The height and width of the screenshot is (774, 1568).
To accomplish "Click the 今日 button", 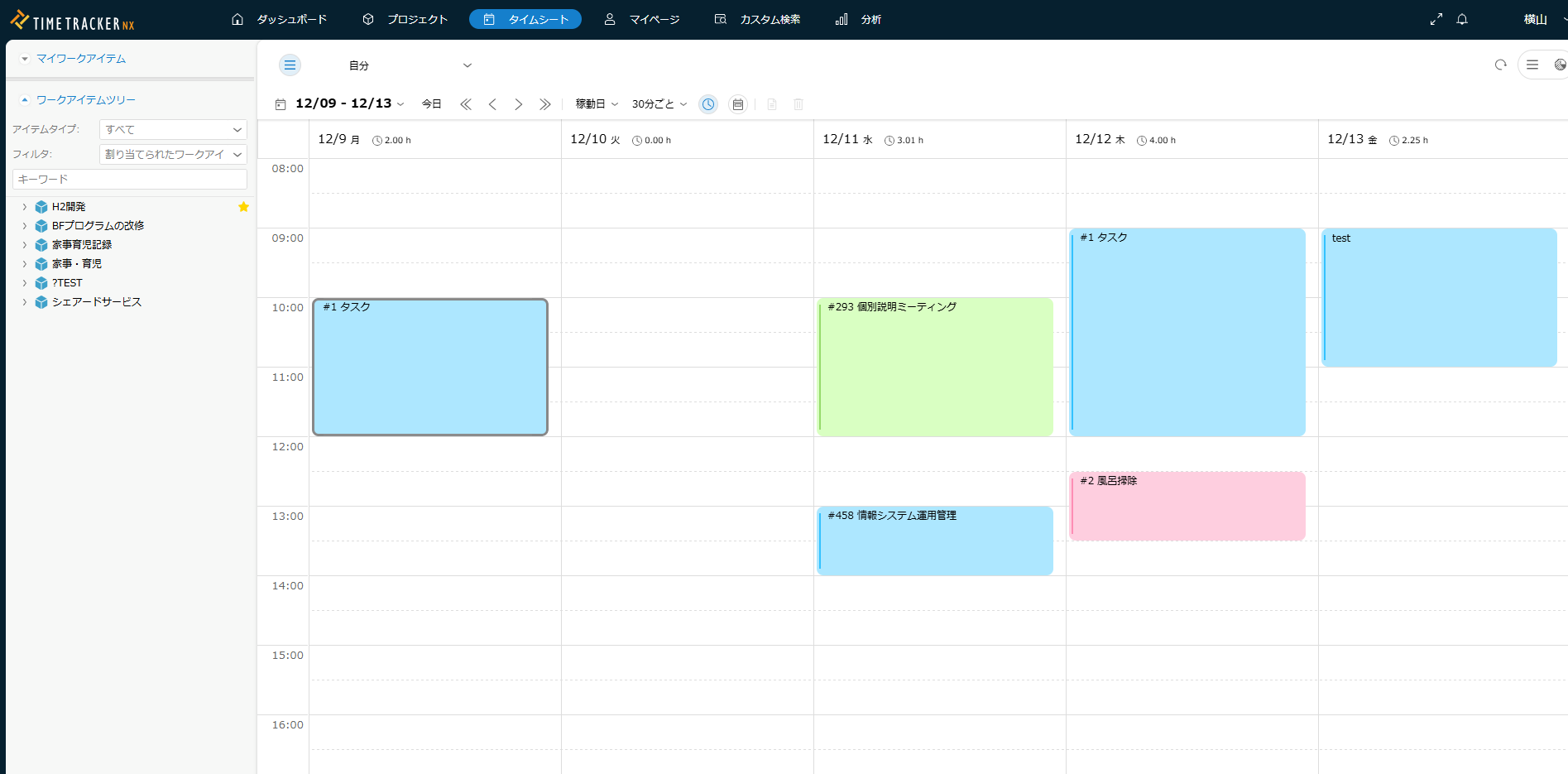I will click(x=432, y=104).
